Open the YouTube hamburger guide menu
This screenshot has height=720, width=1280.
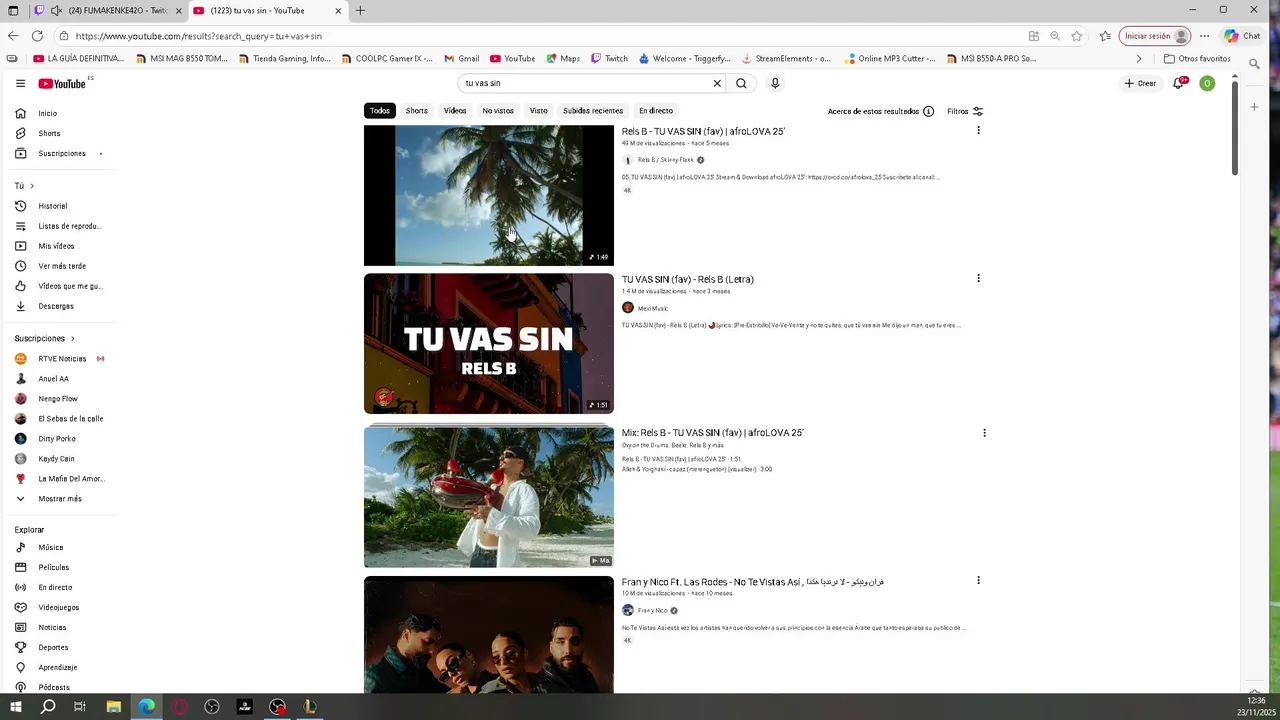pyautogui.click(x=20, y=84)
